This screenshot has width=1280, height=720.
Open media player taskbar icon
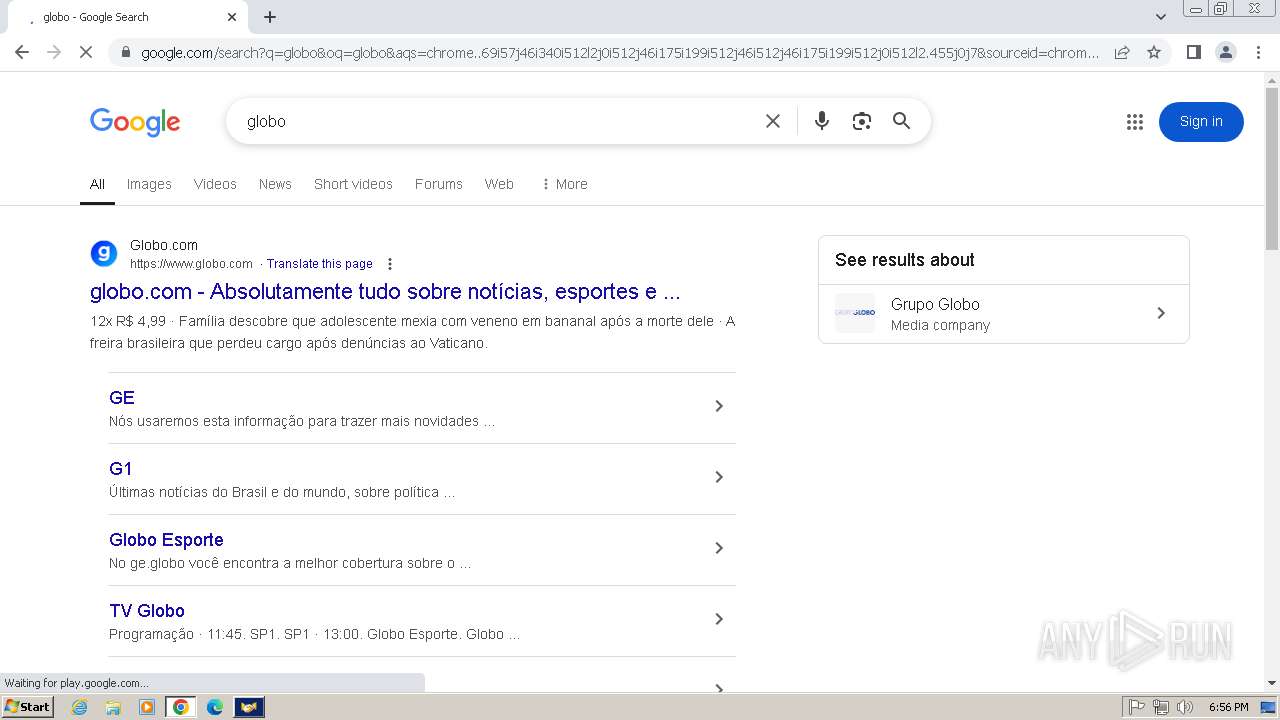(x=147, y=707)
